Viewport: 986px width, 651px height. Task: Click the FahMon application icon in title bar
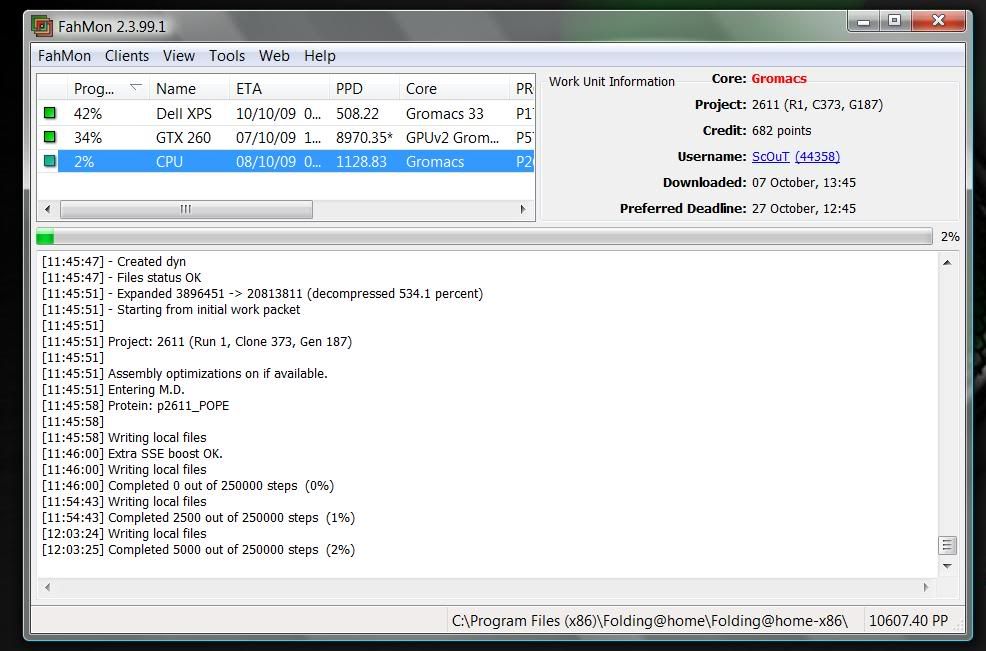tap(42, 26)
